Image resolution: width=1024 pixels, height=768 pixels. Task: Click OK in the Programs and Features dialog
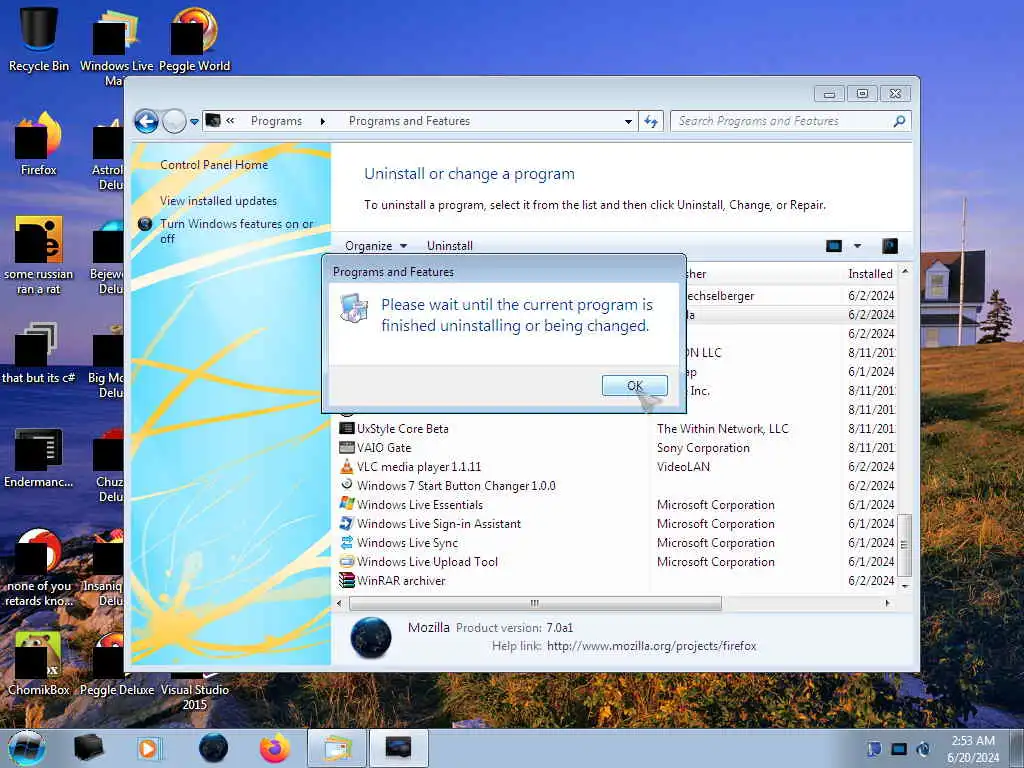634,385
